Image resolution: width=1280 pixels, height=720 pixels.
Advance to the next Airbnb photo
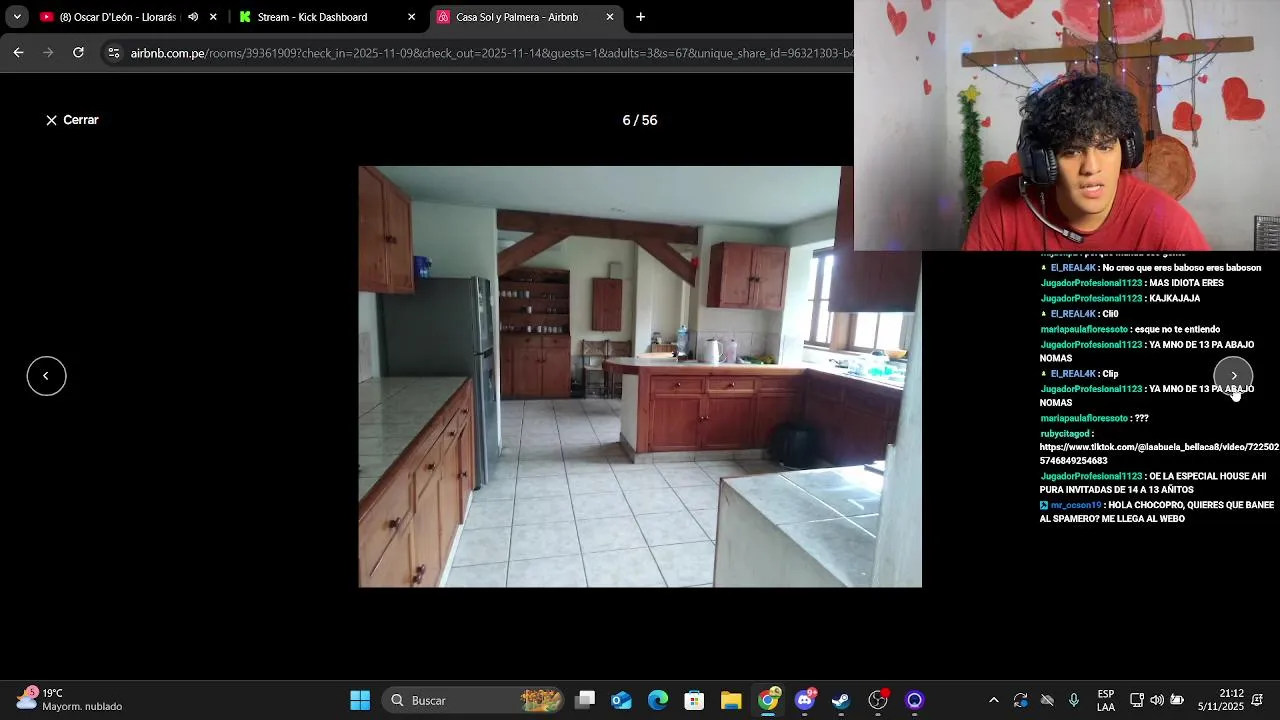tap(1233, 376)
